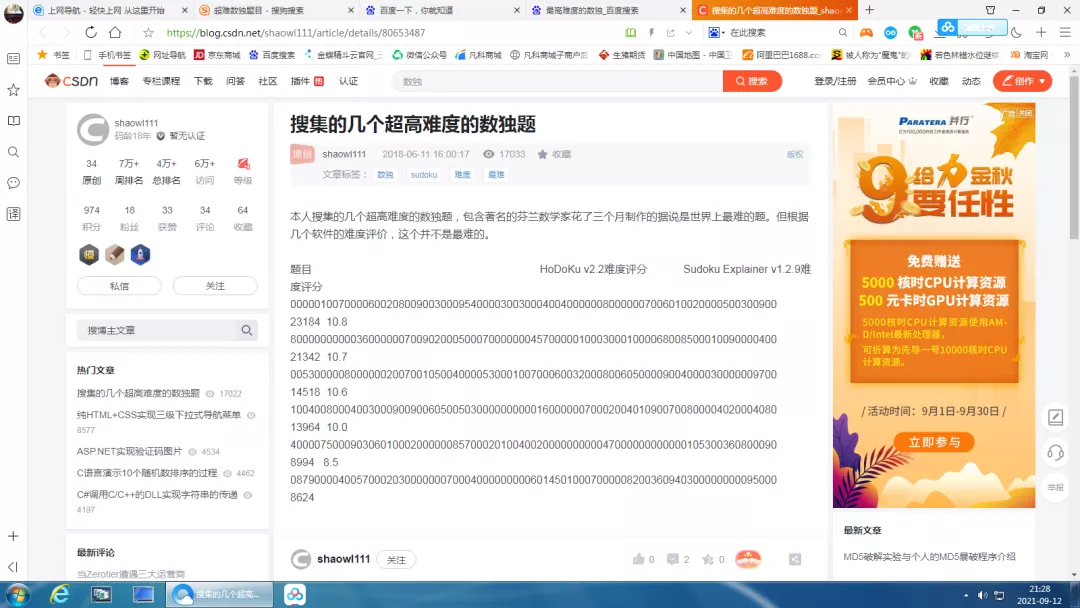The height and width of the screenshot is (608, 1080).
Task: Open 问答 in CSDN navigation
Action: coord(236,81)
